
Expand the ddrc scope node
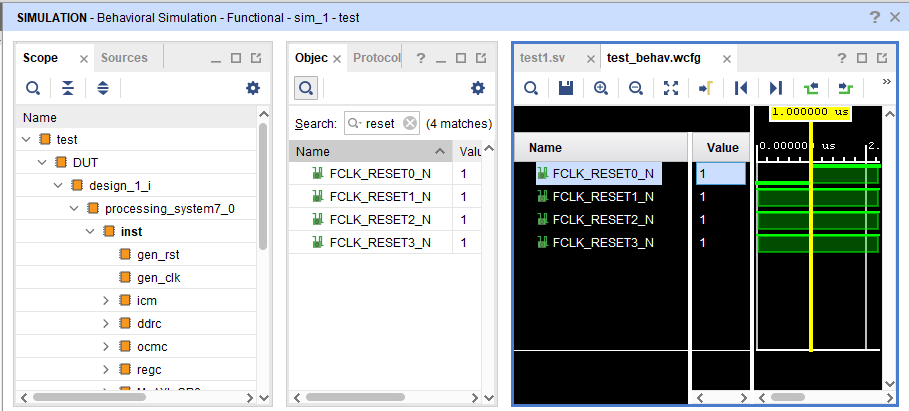pyautogui.click(x=106, y=324)
